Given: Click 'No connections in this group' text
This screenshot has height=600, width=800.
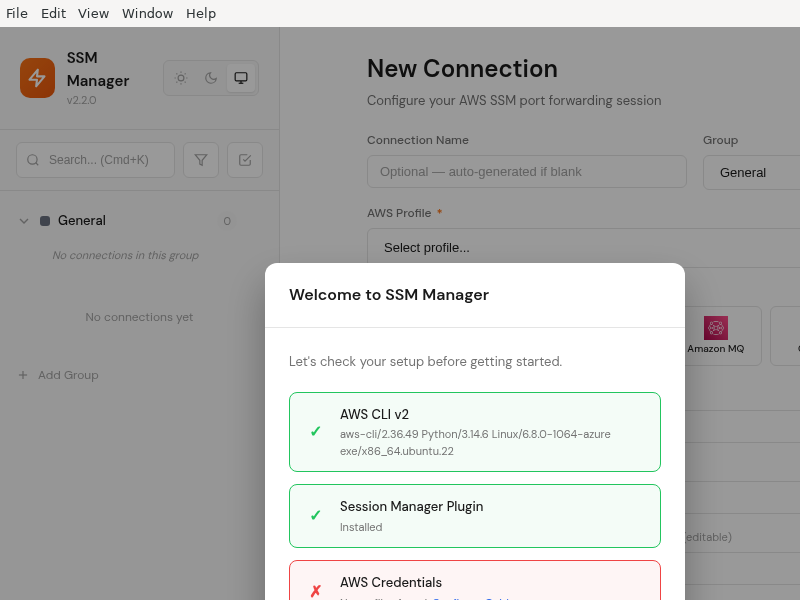Looking at the screenshot, I should [x=126, y=255].
